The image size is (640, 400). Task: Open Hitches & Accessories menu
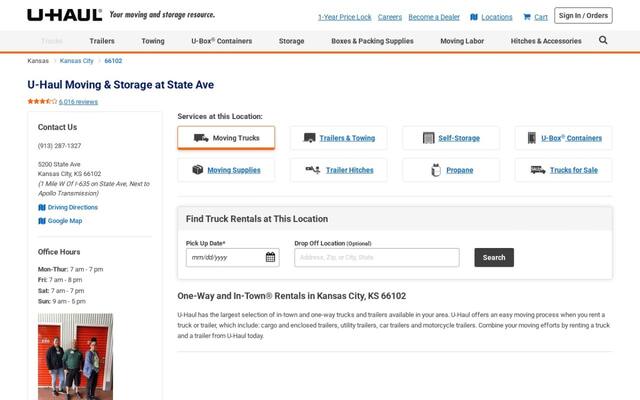tap(546, 41)
